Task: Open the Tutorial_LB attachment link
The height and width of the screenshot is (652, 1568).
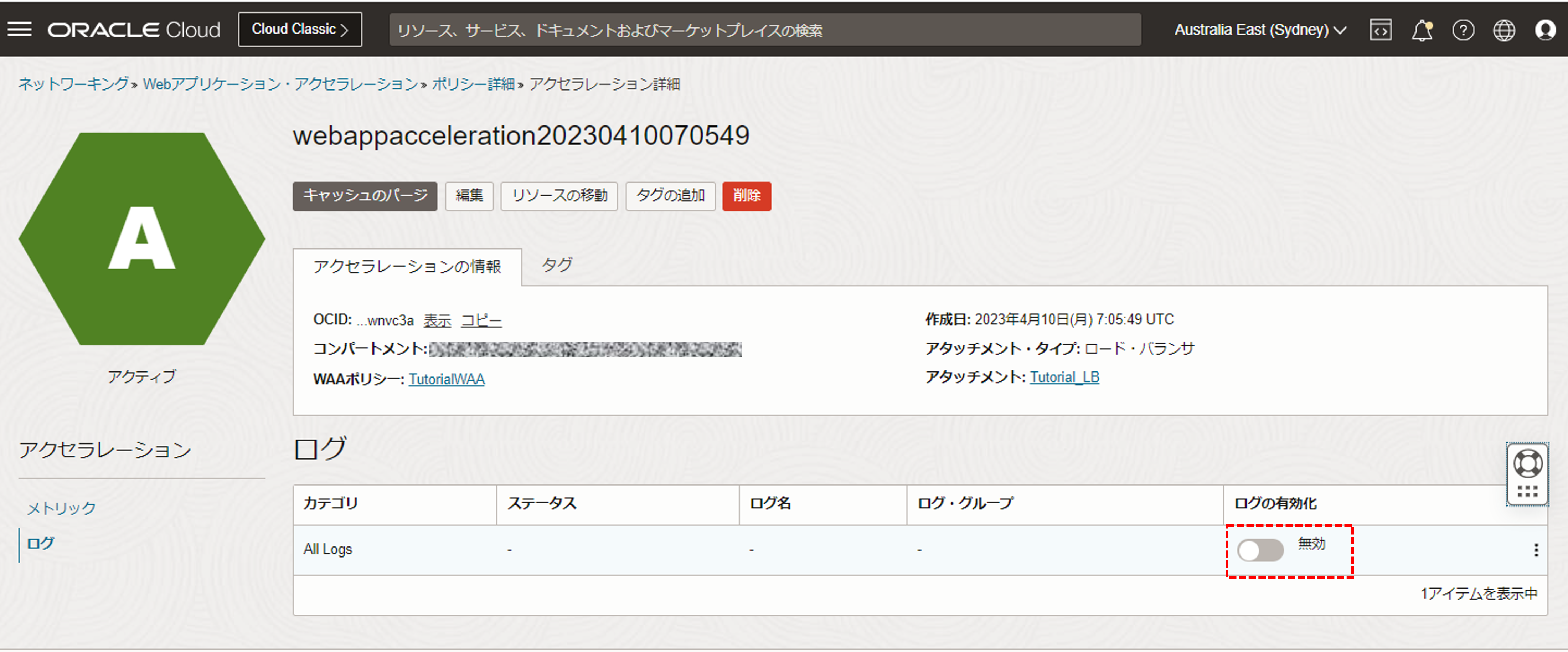Action: [x=1064, y=378]
